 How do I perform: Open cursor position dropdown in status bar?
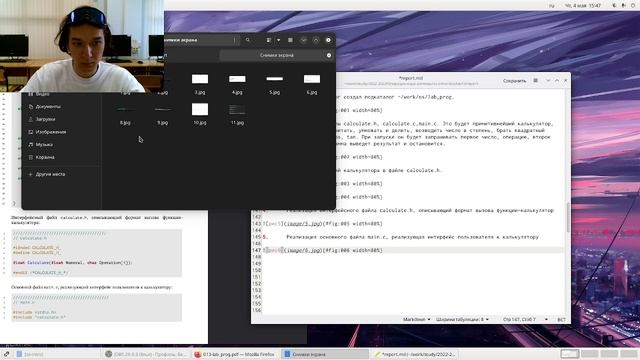(x=525, y=319)
